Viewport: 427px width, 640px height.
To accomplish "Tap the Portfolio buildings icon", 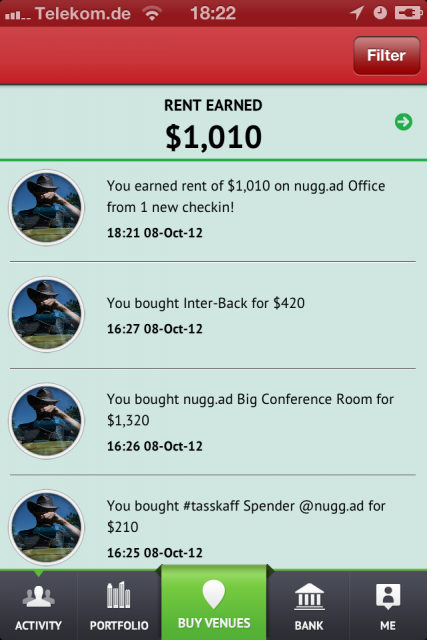I will 118,595.
